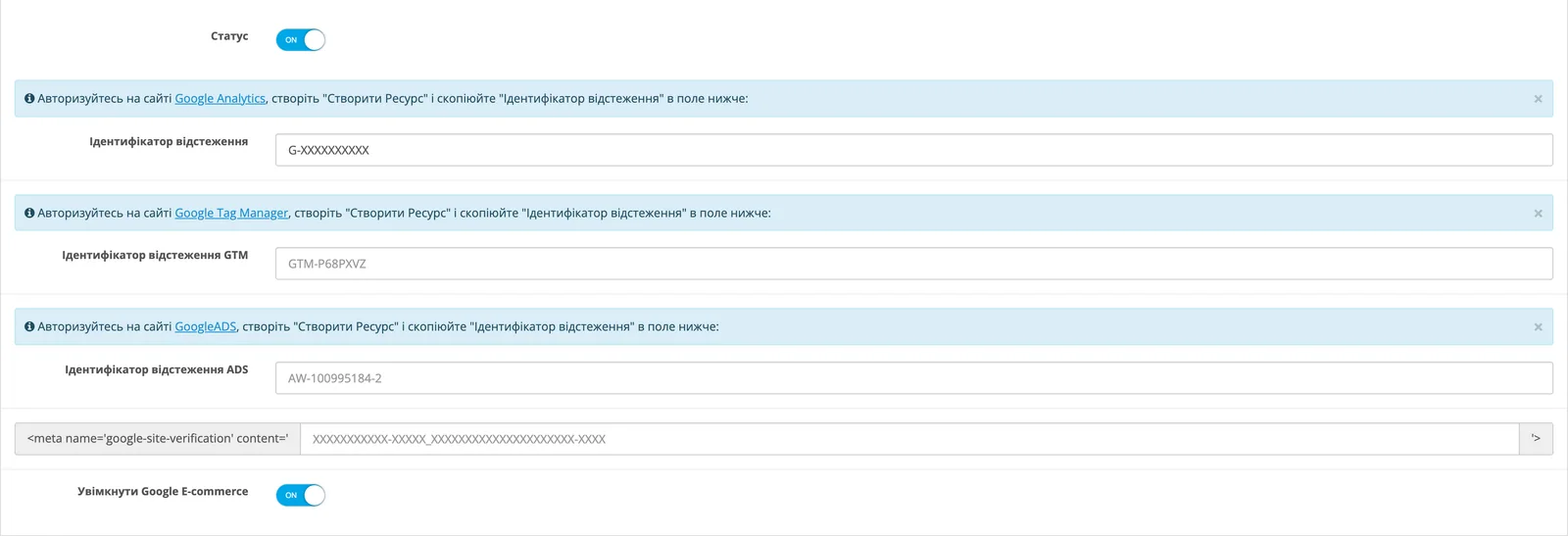Screen dimensions: 1568x536
Task: Open the Google Analytics link
Action: (220, 99)
